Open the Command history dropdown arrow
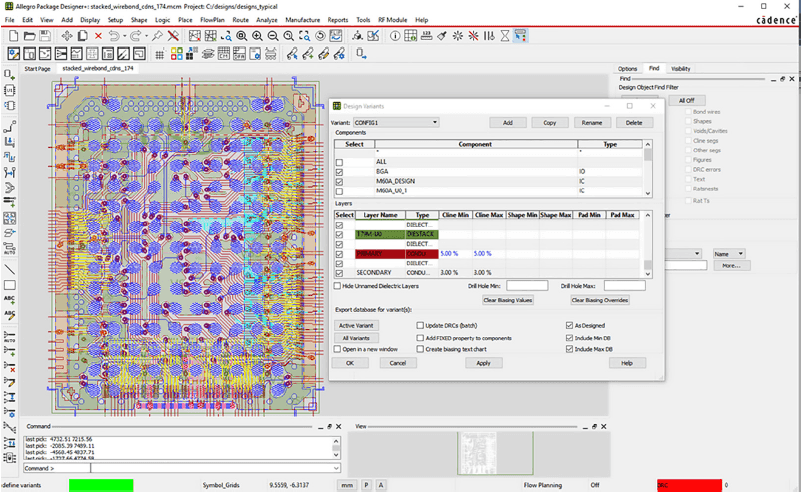This screenshot has height=496, width=806. pos(336,469)
